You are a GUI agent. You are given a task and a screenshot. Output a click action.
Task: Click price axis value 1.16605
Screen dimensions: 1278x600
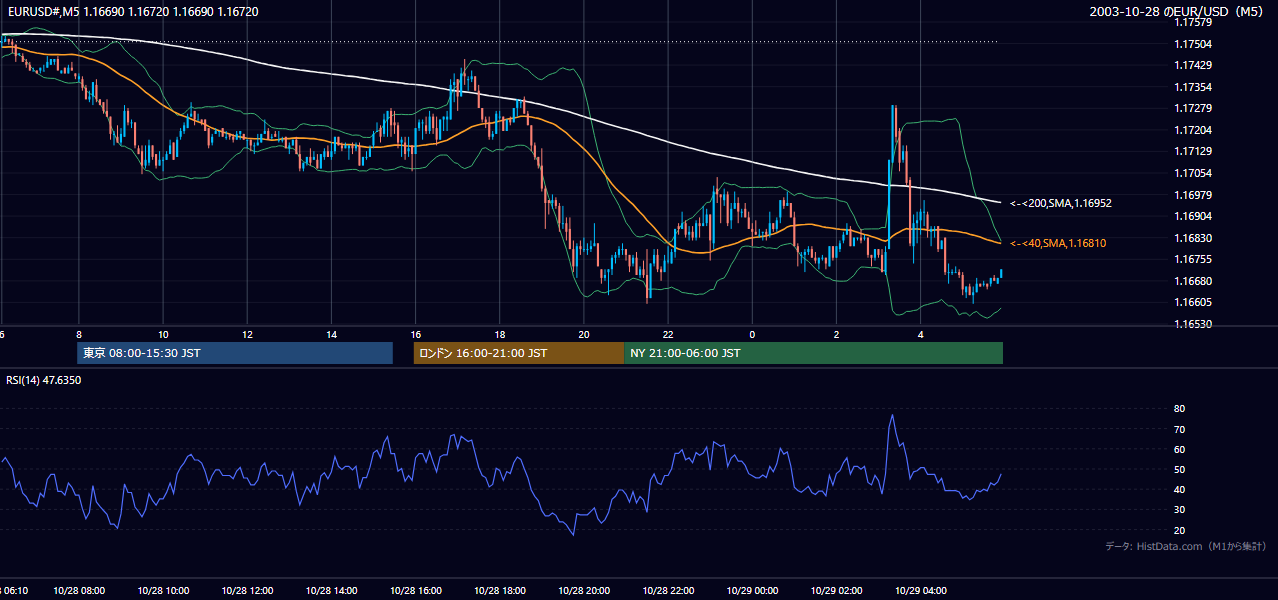click(x=1193, y=302)
